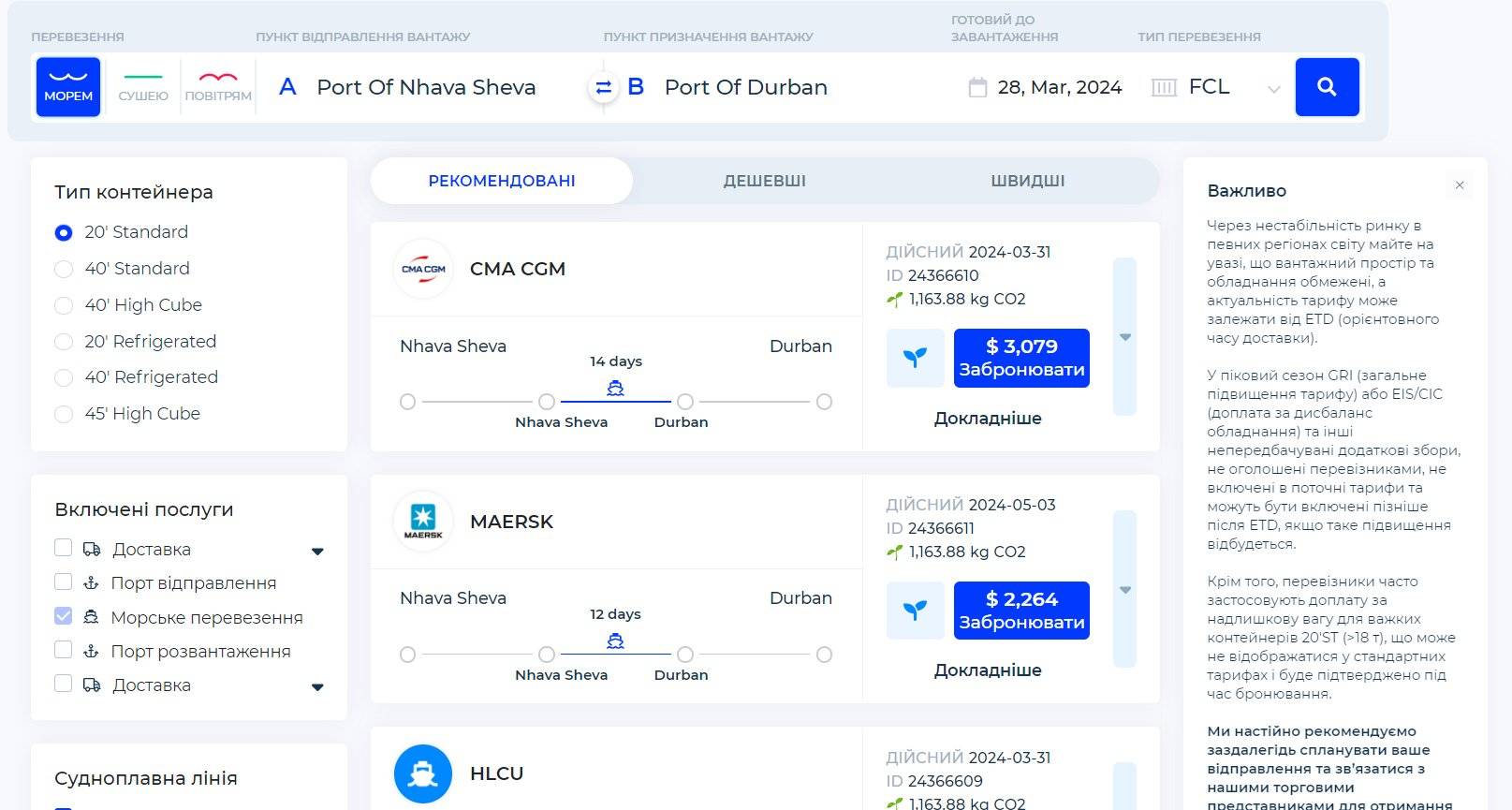This screenshot has width=1512, height=810.
Task: Expand CMA CGM offer details arrow
Action: 1125,337
